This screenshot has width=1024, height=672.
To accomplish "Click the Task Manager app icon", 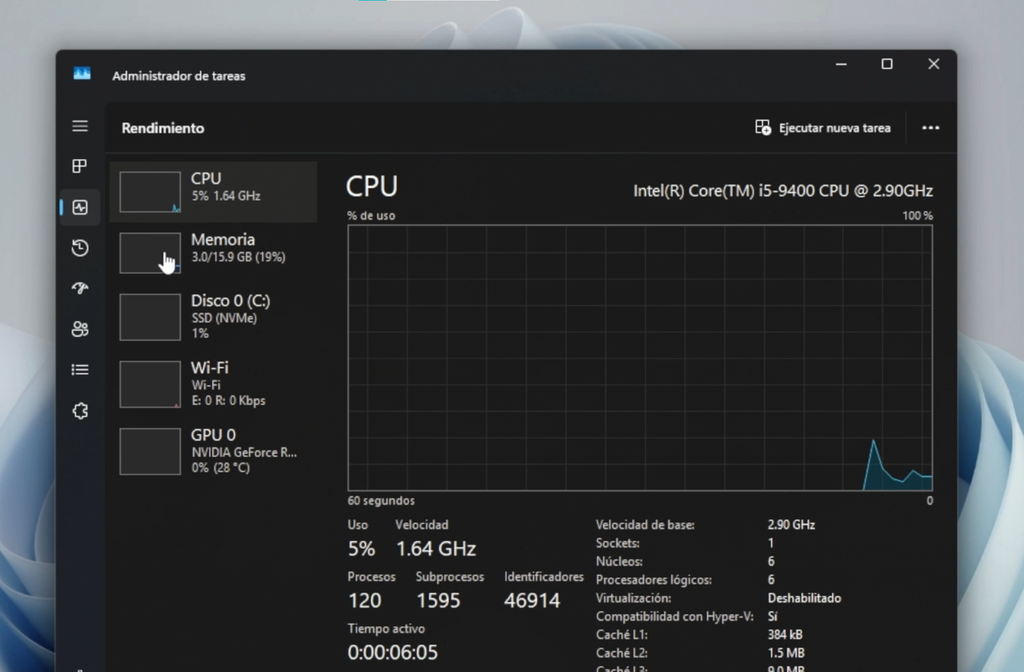I will (82, 74).
